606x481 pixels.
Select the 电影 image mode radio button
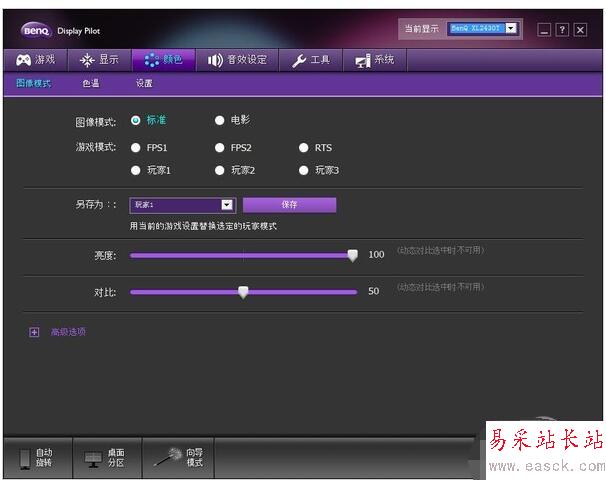coord(220,121)
